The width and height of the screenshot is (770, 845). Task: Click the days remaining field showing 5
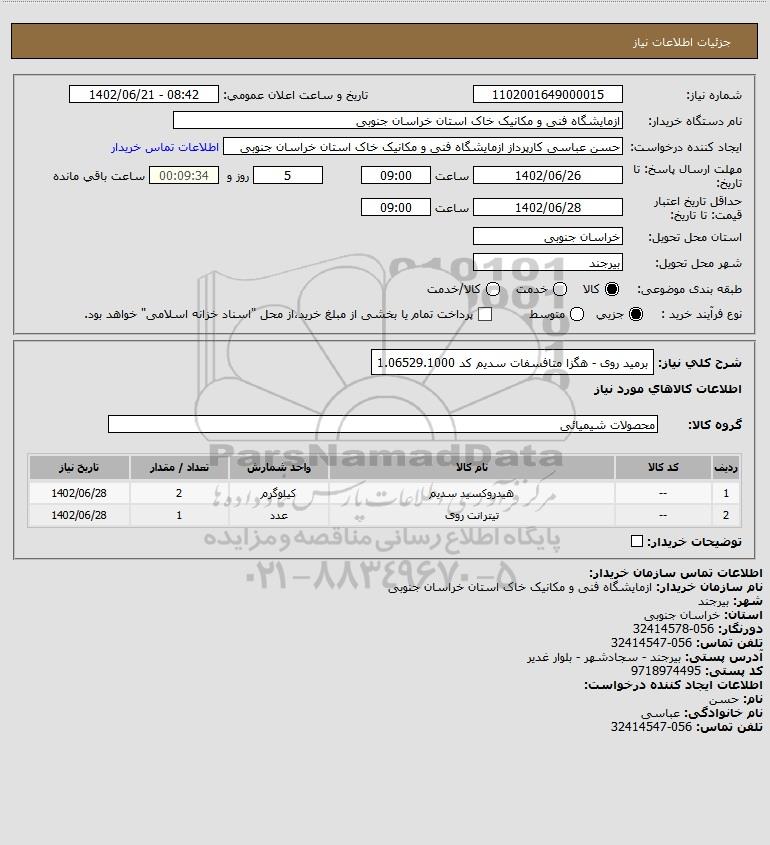click(288, 176)
